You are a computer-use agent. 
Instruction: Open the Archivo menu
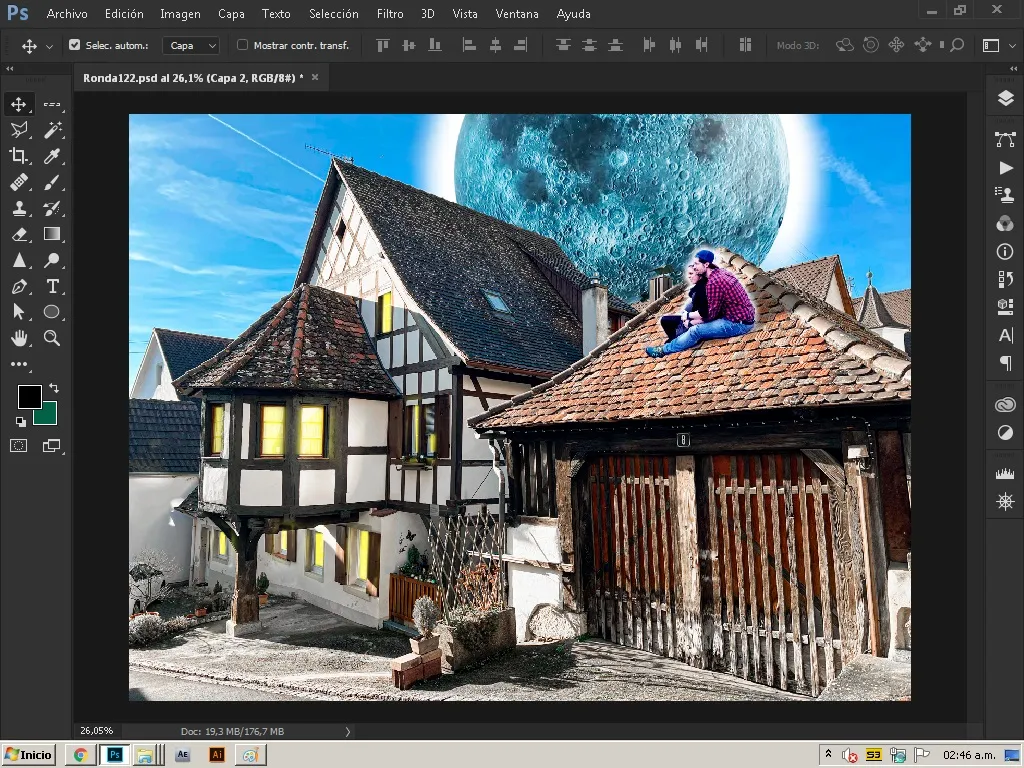(x=67, y=14)
